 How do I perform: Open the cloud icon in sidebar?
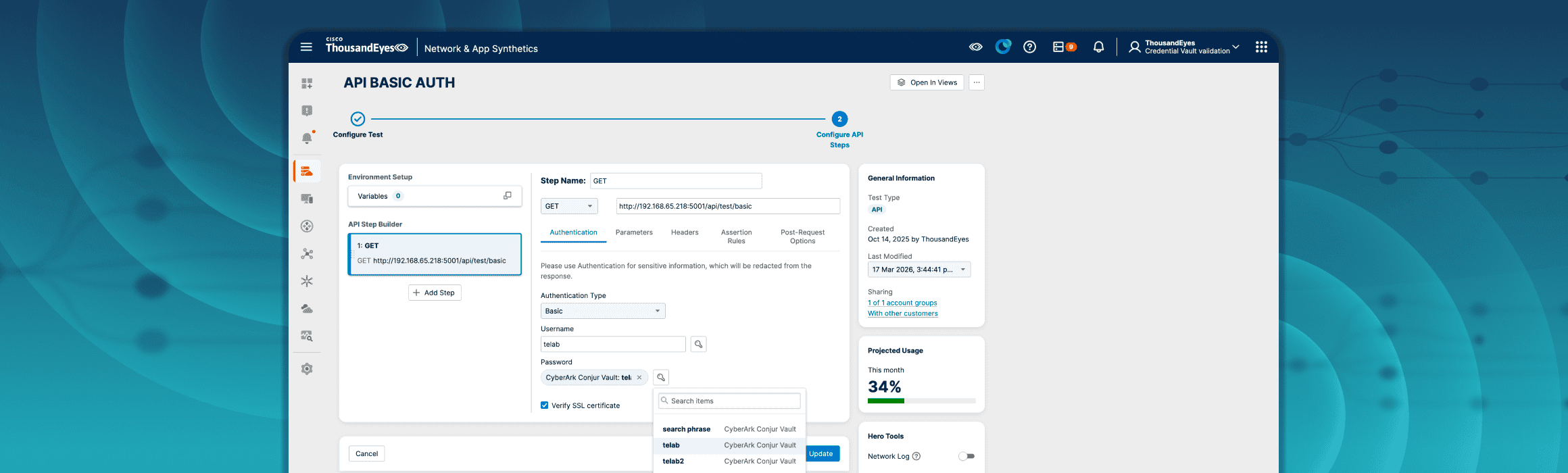307,308
